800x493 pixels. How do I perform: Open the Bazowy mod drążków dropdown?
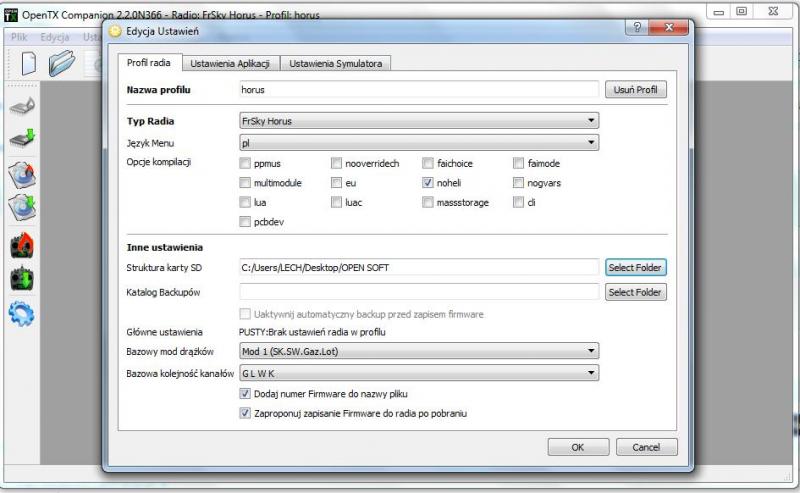418,351
